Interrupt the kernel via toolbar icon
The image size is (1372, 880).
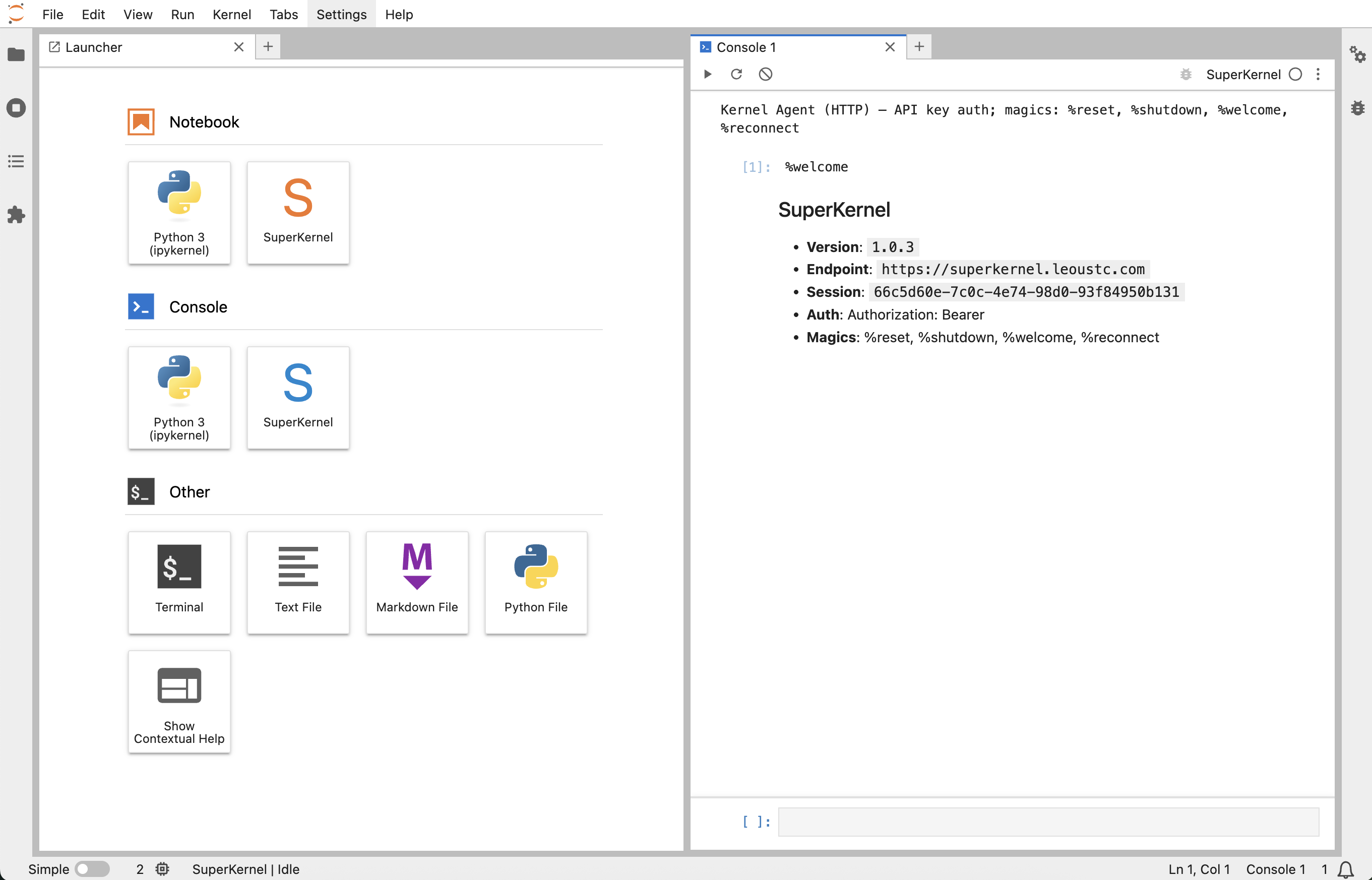765,74
